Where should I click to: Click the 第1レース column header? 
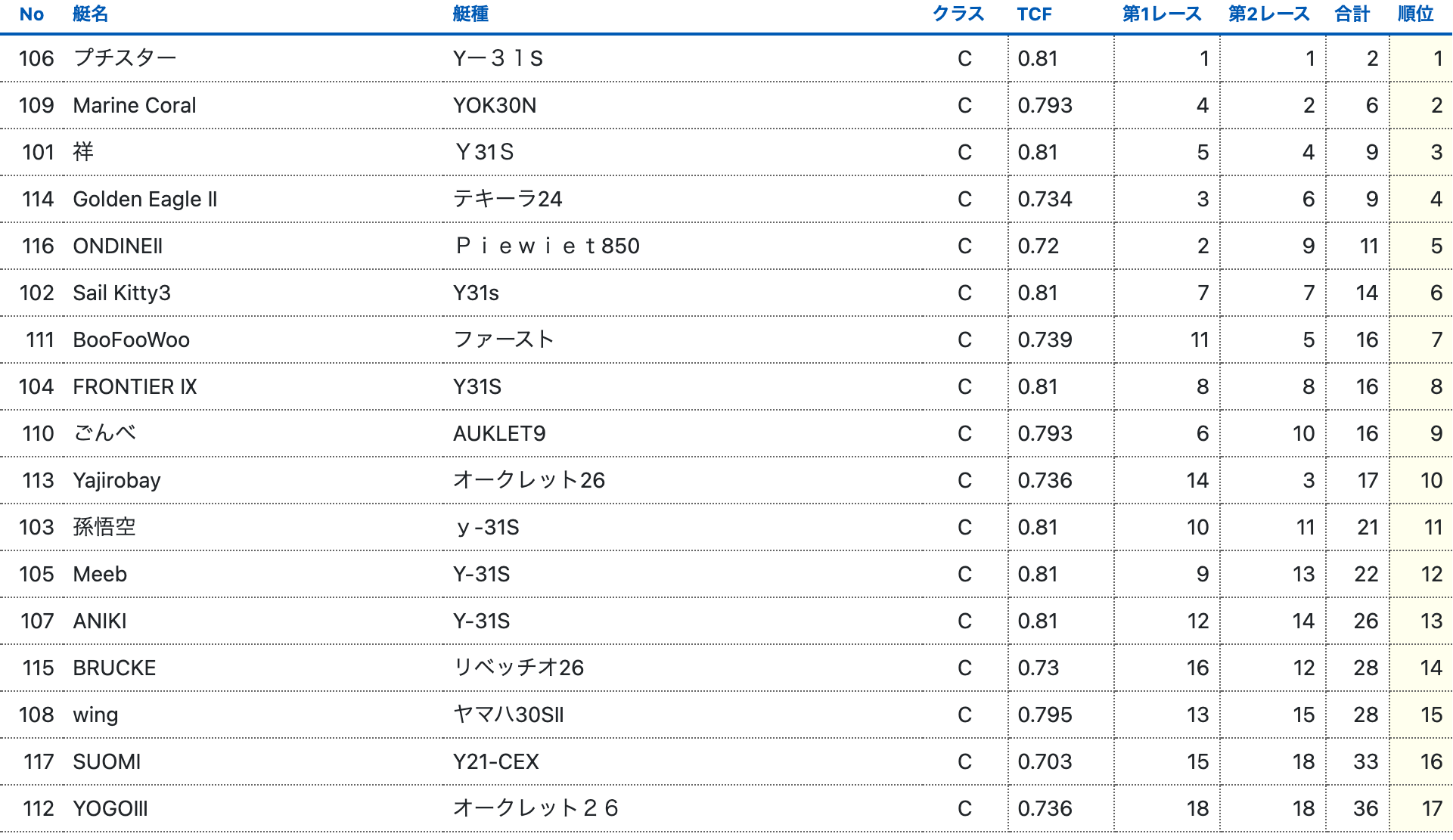point(1161,14)
